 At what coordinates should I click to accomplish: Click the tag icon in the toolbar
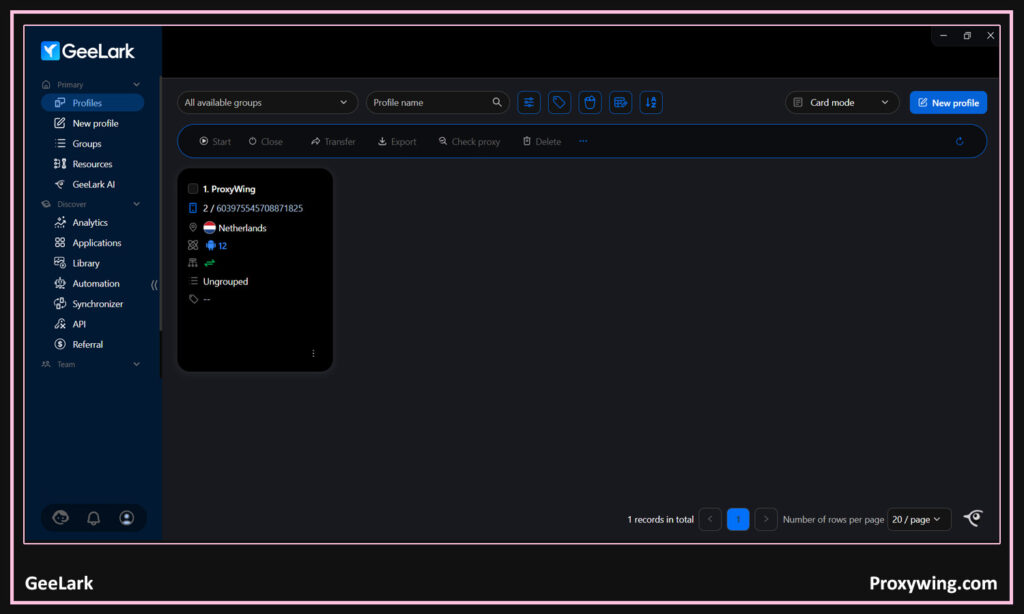click(x=559, y=102)
